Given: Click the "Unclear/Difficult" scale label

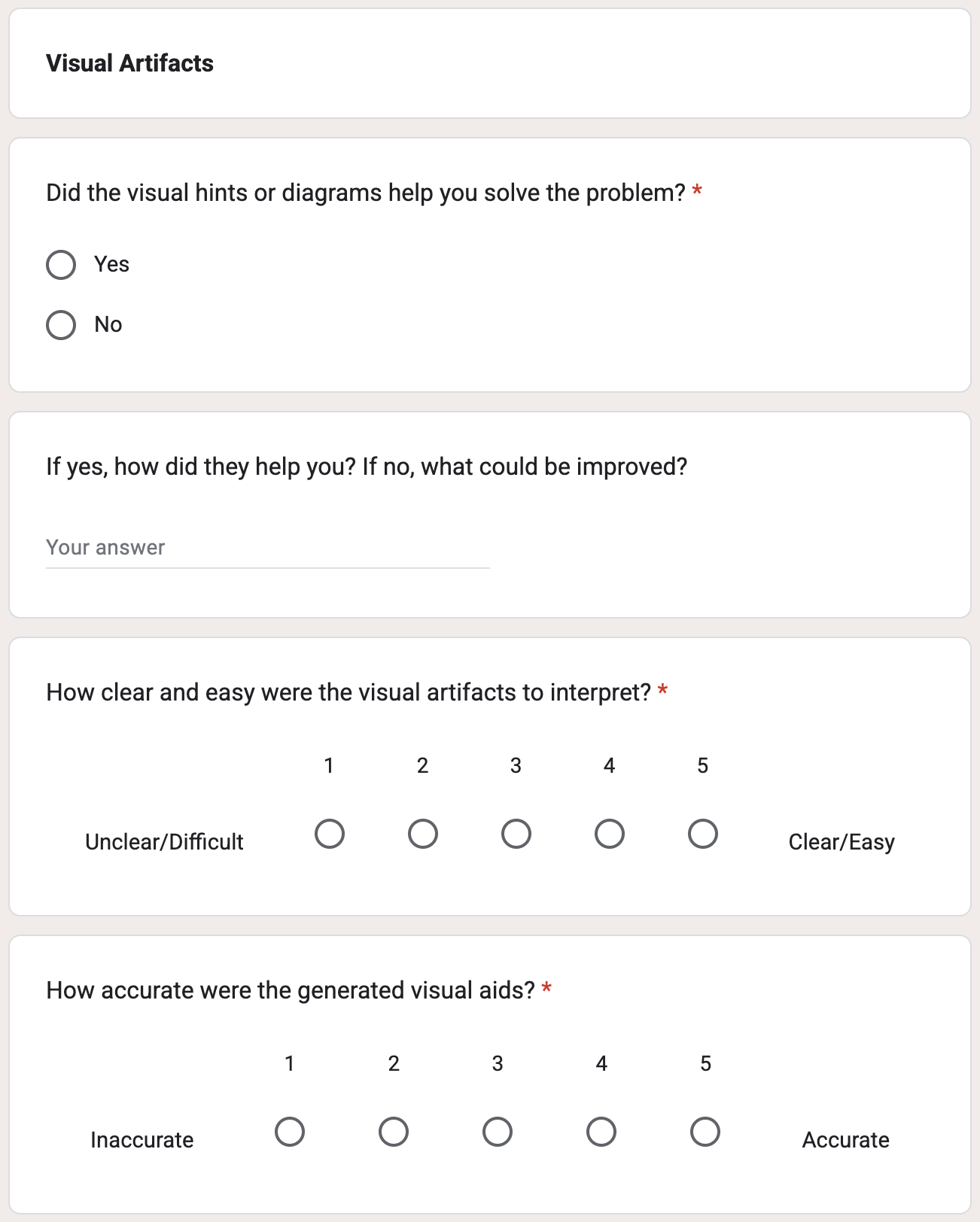Looking at the screenshot, I should 164,842.
